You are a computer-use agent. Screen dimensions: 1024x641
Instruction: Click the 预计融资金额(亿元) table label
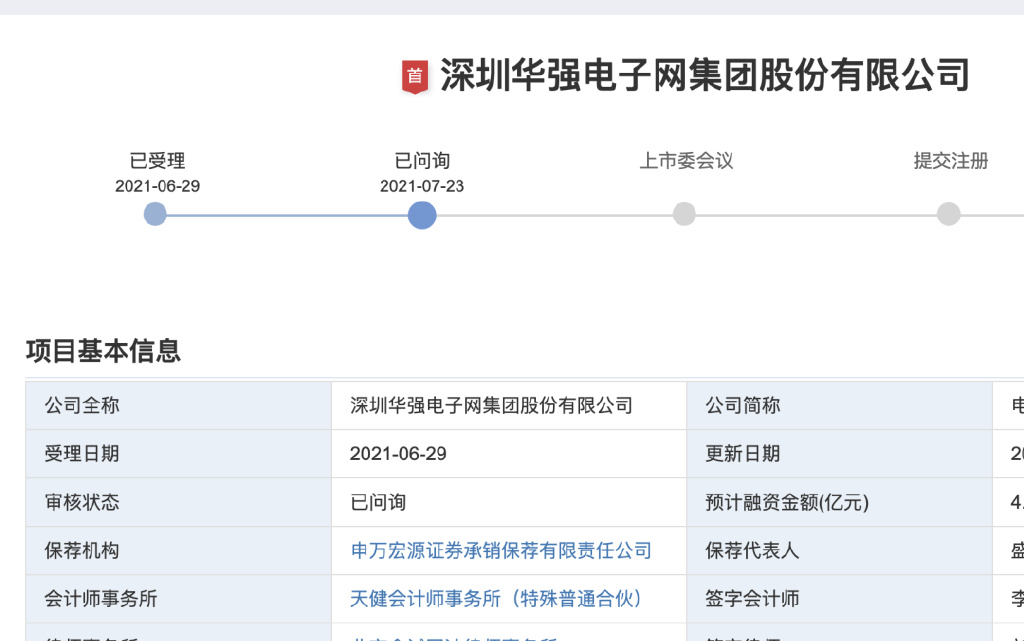click(787, 502)
